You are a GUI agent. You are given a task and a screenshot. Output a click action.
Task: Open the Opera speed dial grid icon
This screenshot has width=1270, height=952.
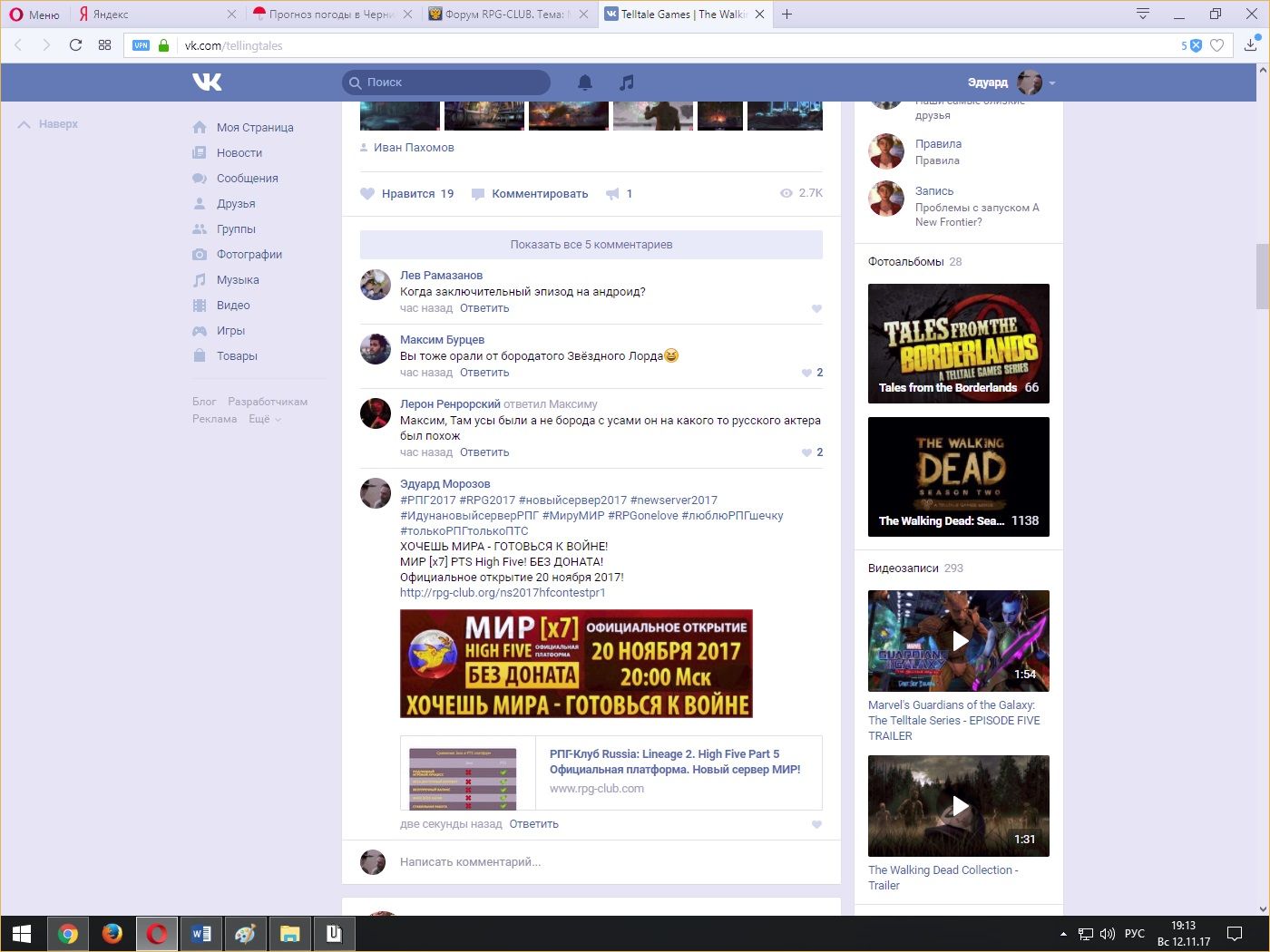point(104,45)
